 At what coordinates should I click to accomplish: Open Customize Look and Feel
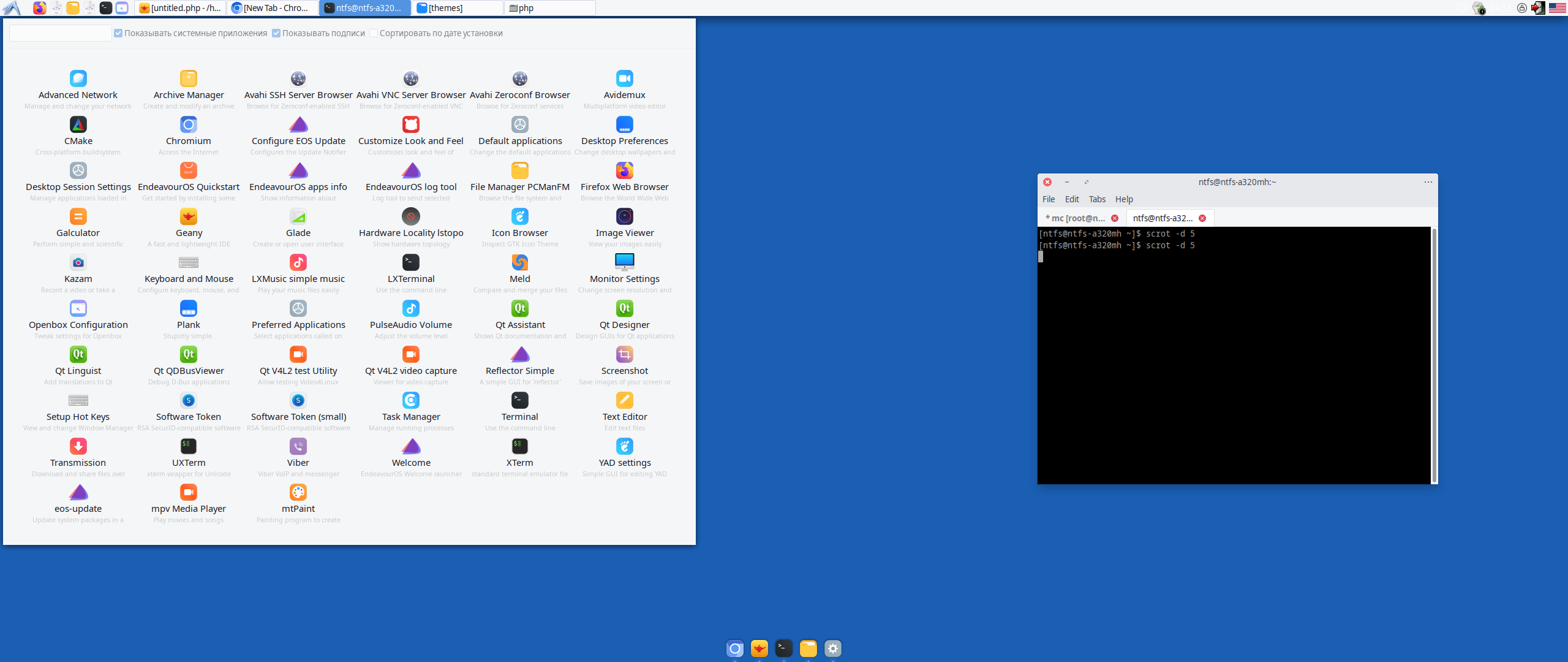411,124
